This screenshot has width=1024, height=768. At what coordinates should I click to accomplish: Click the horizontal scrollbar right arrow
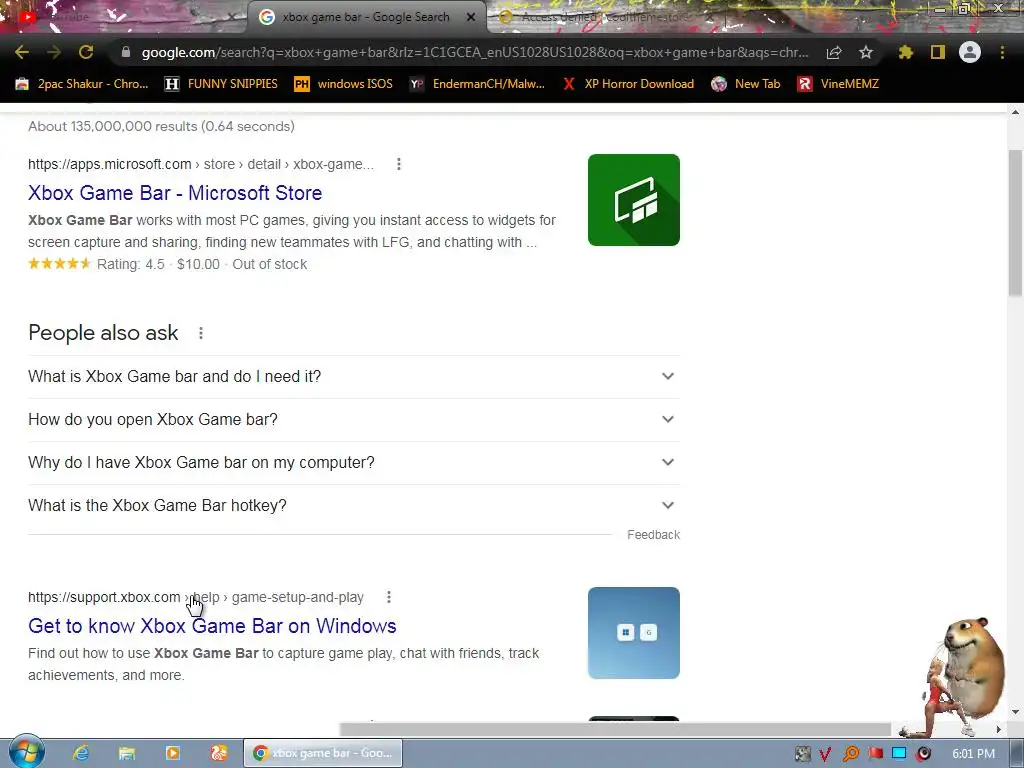click(x=998, y=729)
